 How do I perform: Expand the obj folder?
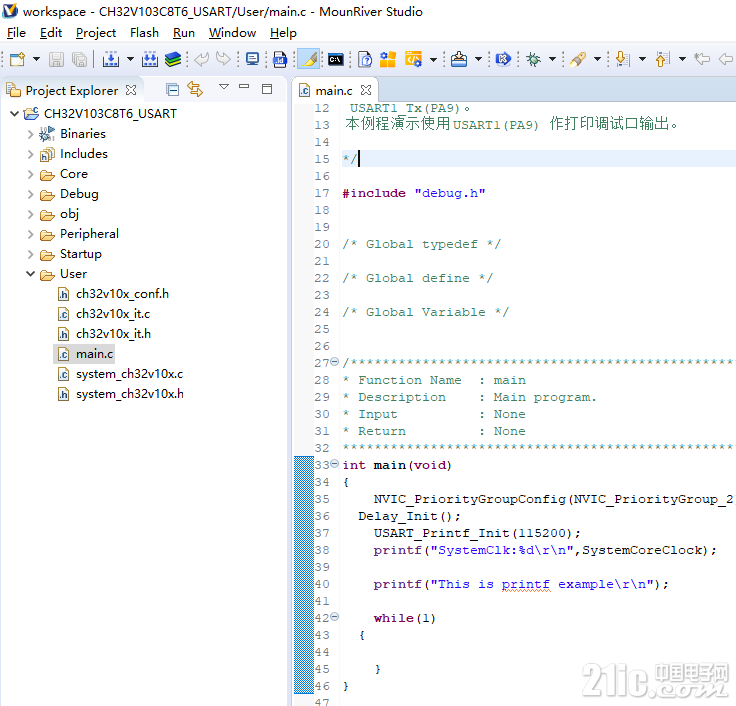31,215
